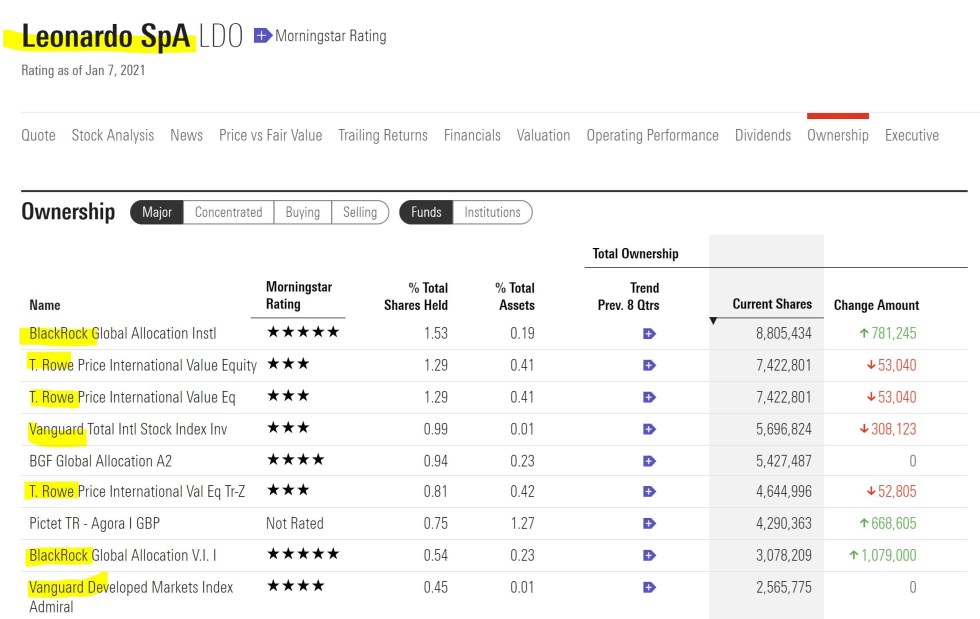Open the Stock Analysis tab
This screenshot has height=619, width=980.
112,135
